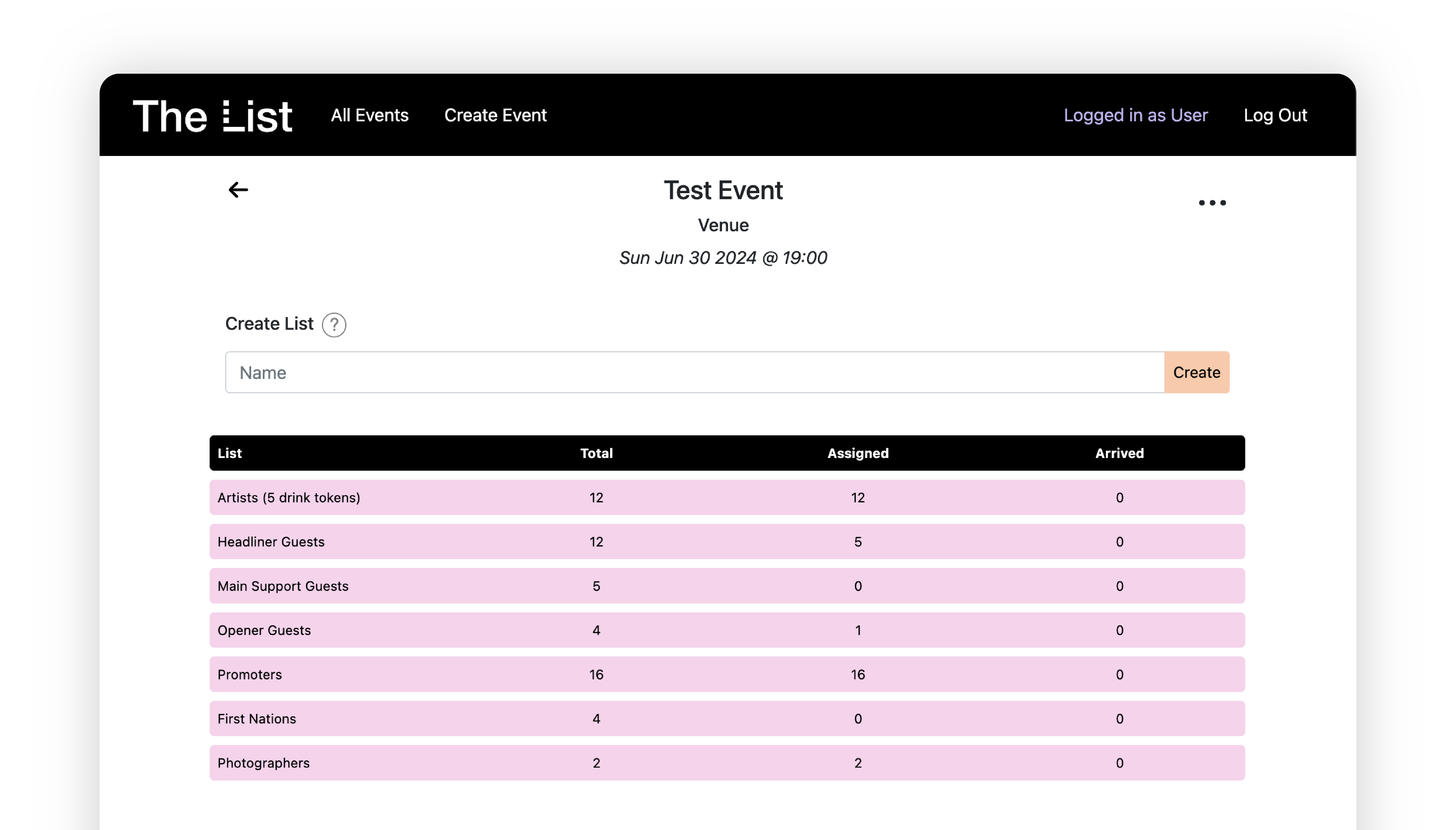Click First Nations total value 4
Screen dimensions: 1456x830
point(596,719)
